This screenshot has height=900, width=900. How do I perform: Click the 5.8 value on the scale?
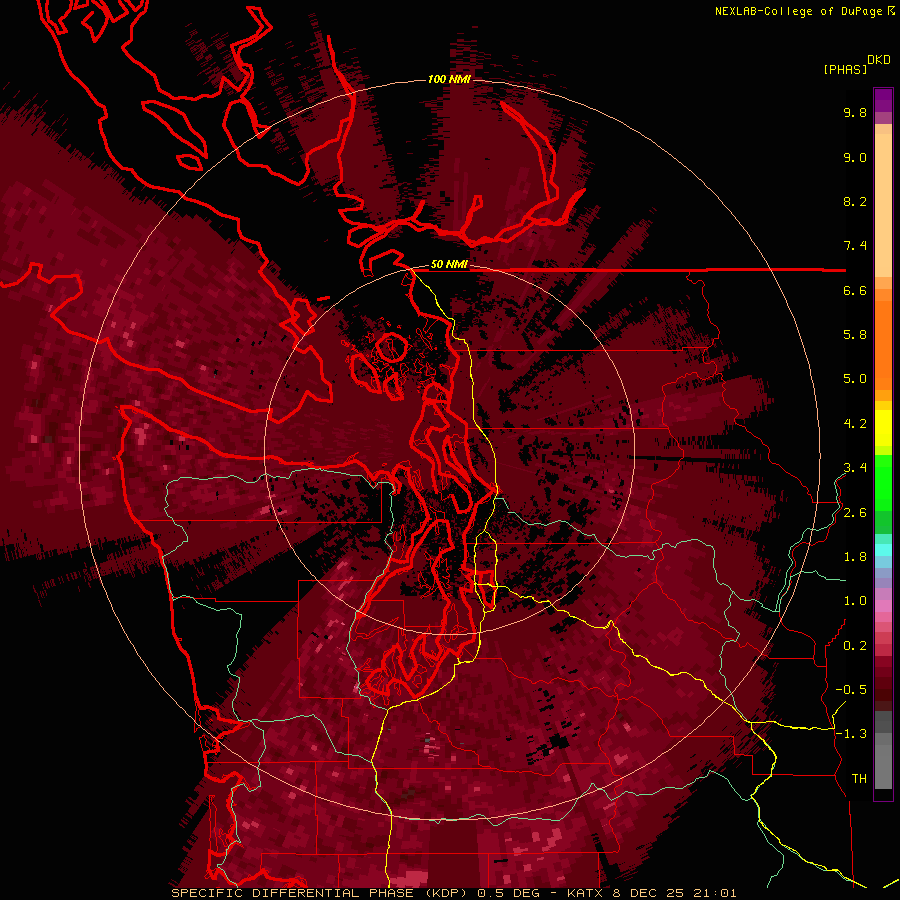pos(855,335)
